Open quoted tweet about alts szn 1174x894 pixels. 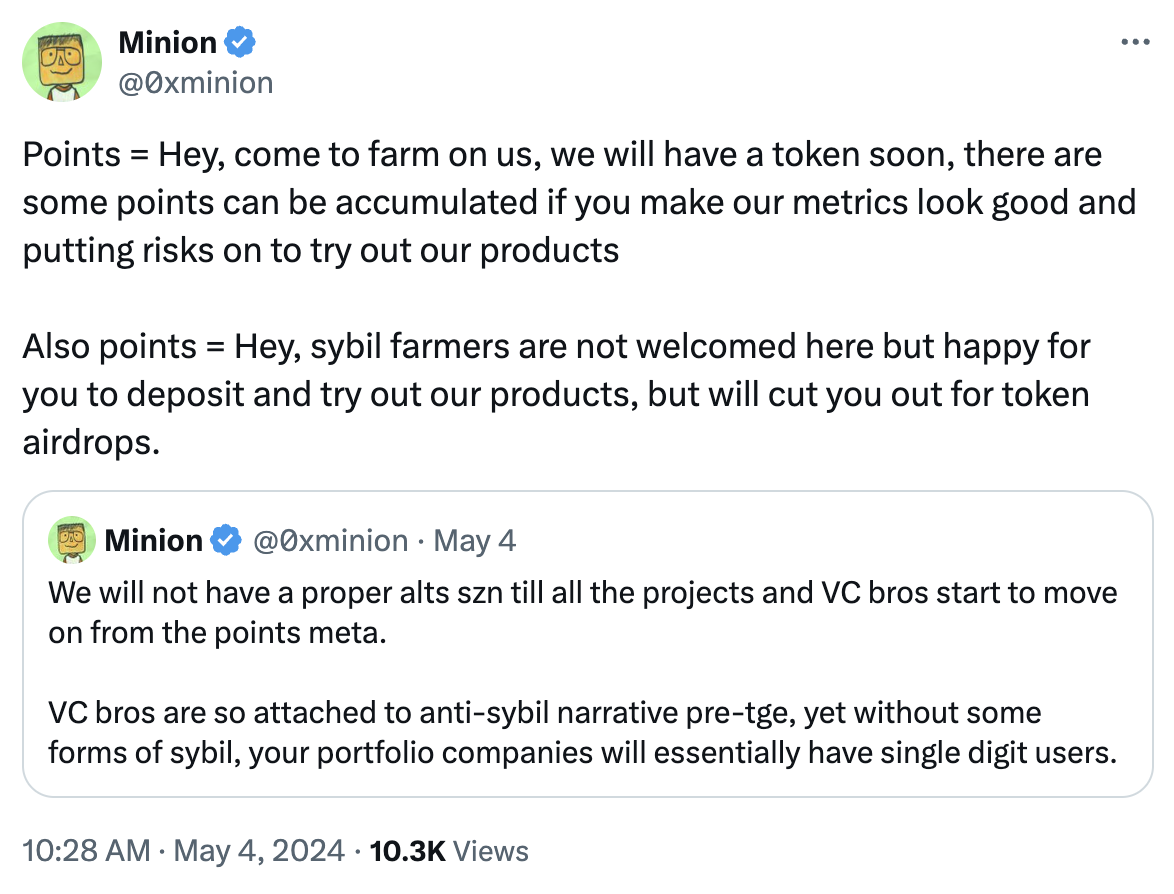click(588, 644)
